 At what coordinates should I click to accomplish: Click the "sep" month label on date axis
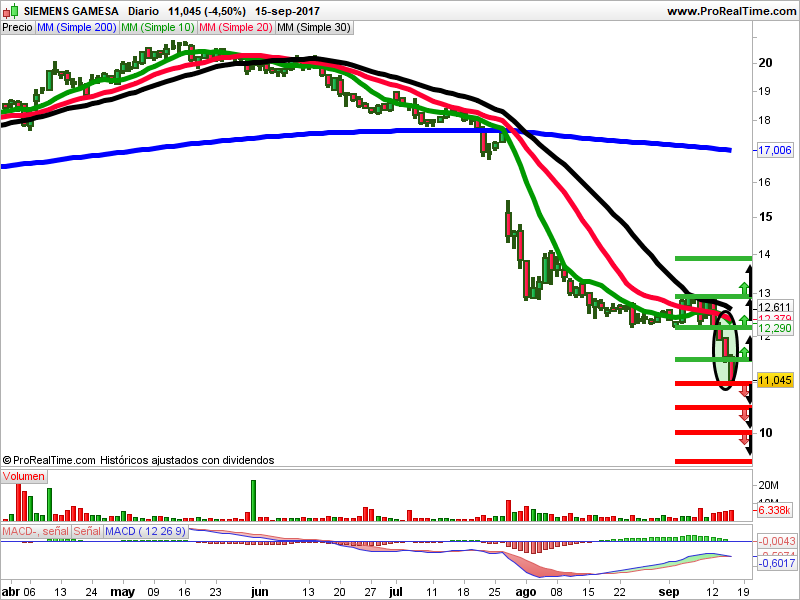point(669,592)
